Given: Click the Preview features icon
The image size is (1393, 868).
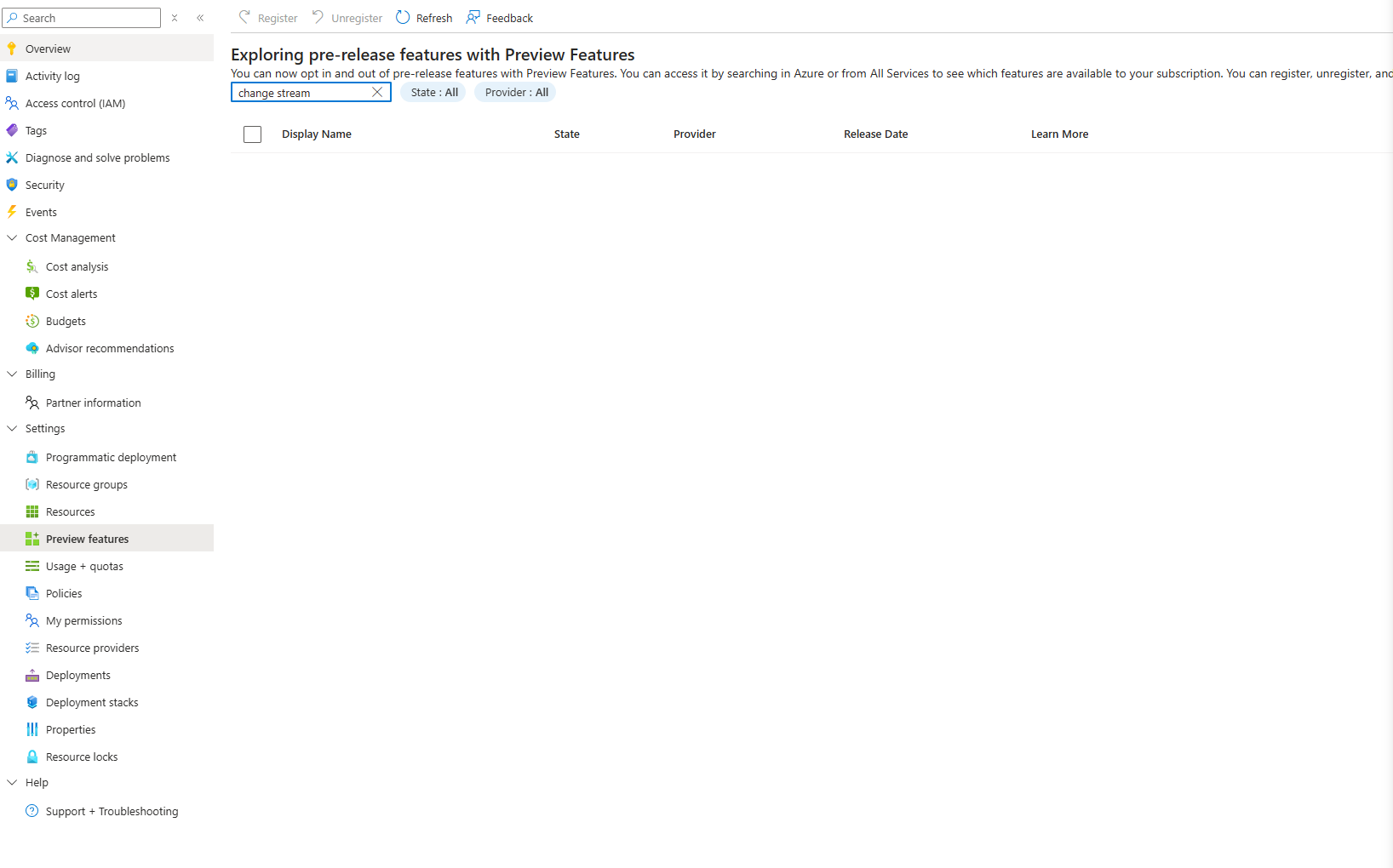Looking at the screenshot, I should 32,539.
